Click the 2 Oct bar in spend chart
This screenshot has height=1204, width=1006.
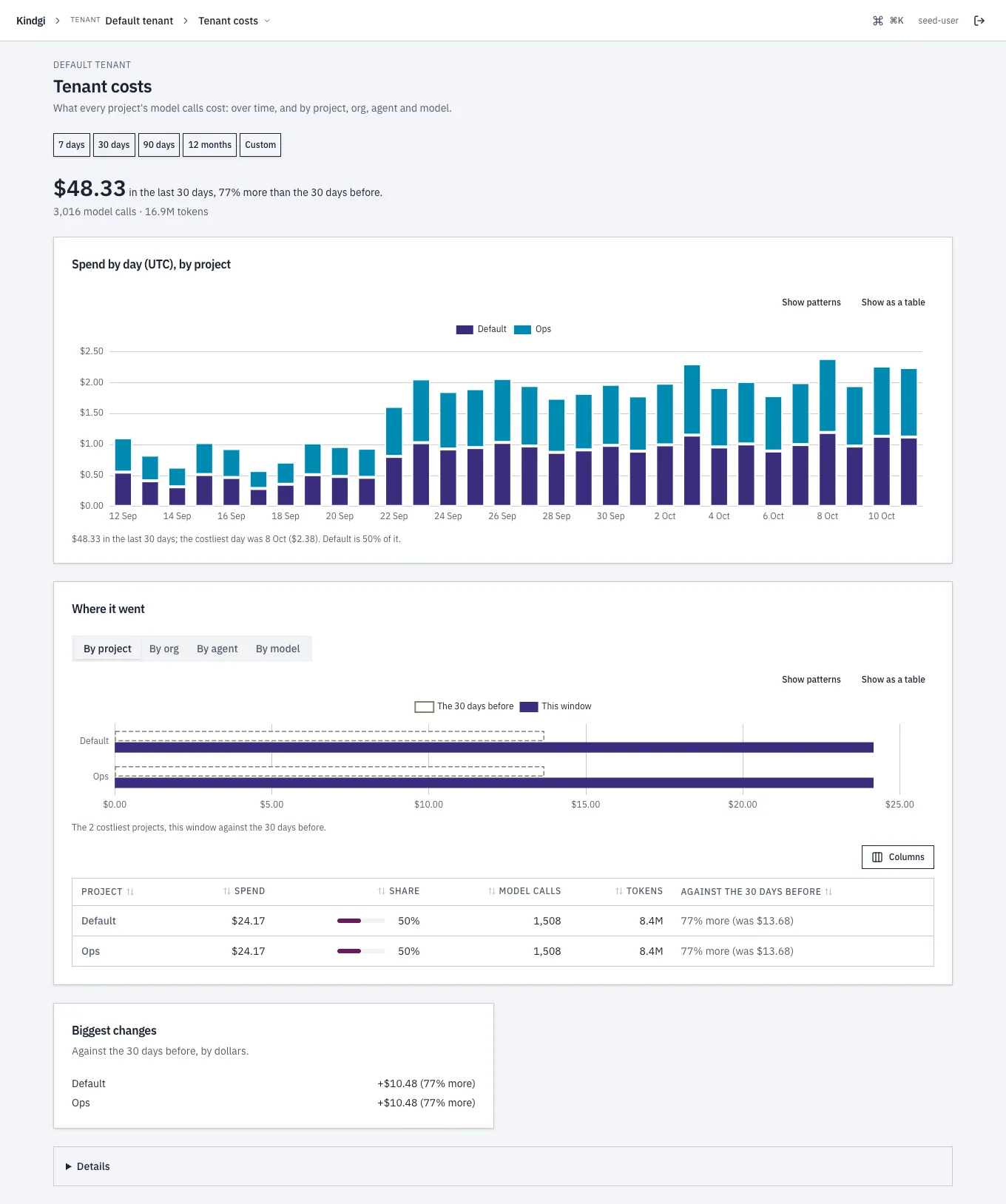[665, 445]
